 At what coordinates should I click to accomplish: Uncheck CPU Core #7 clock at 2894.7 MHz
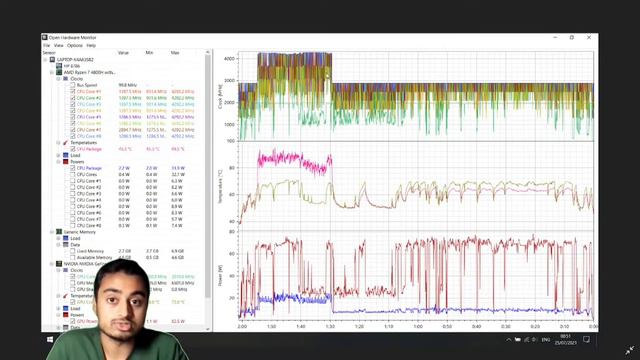click(73, 130)
